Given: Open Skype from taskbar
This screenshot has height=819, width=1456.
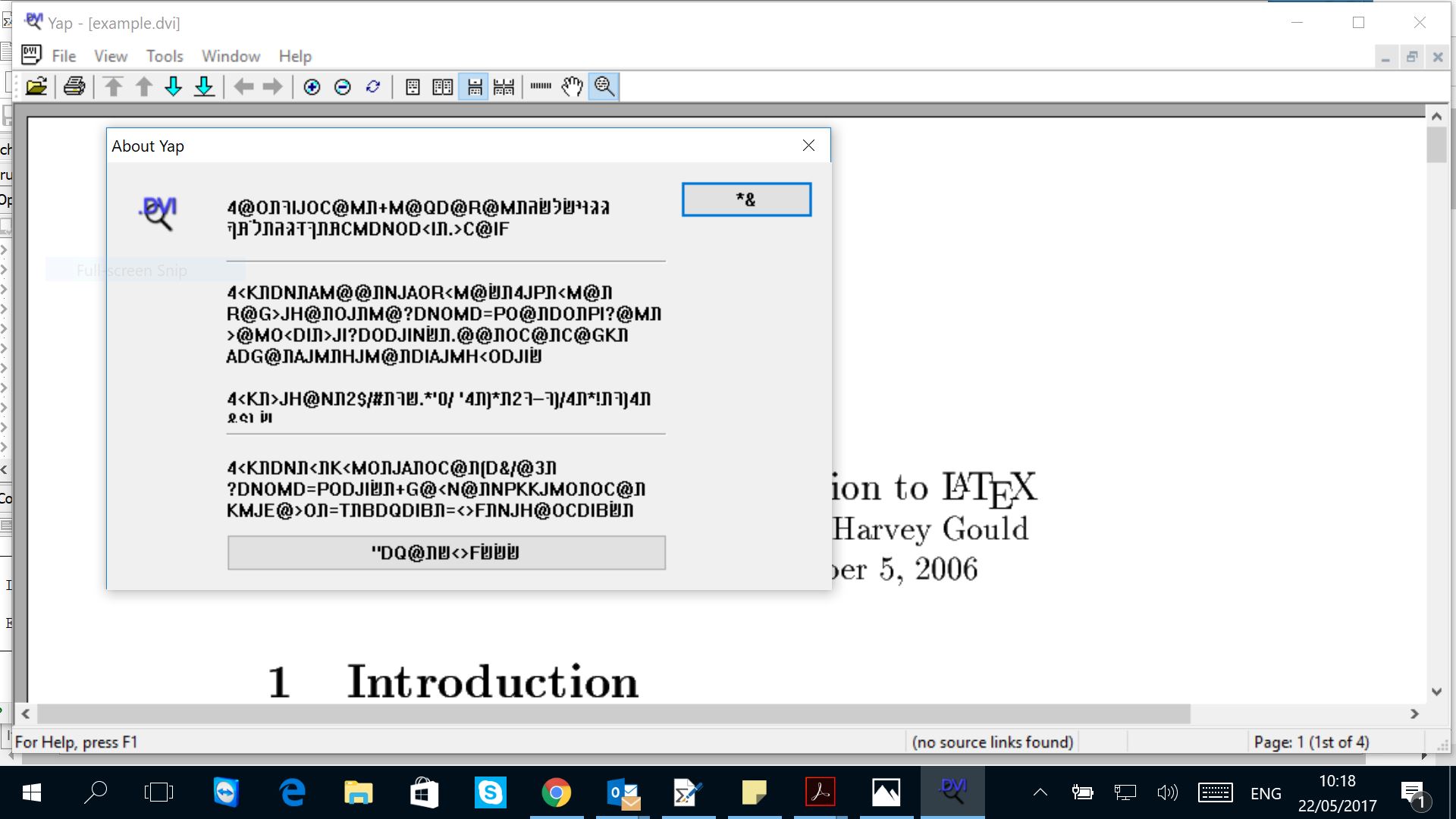Looking at the screenshot, I should pyautogui.click(x=490, y=793).
